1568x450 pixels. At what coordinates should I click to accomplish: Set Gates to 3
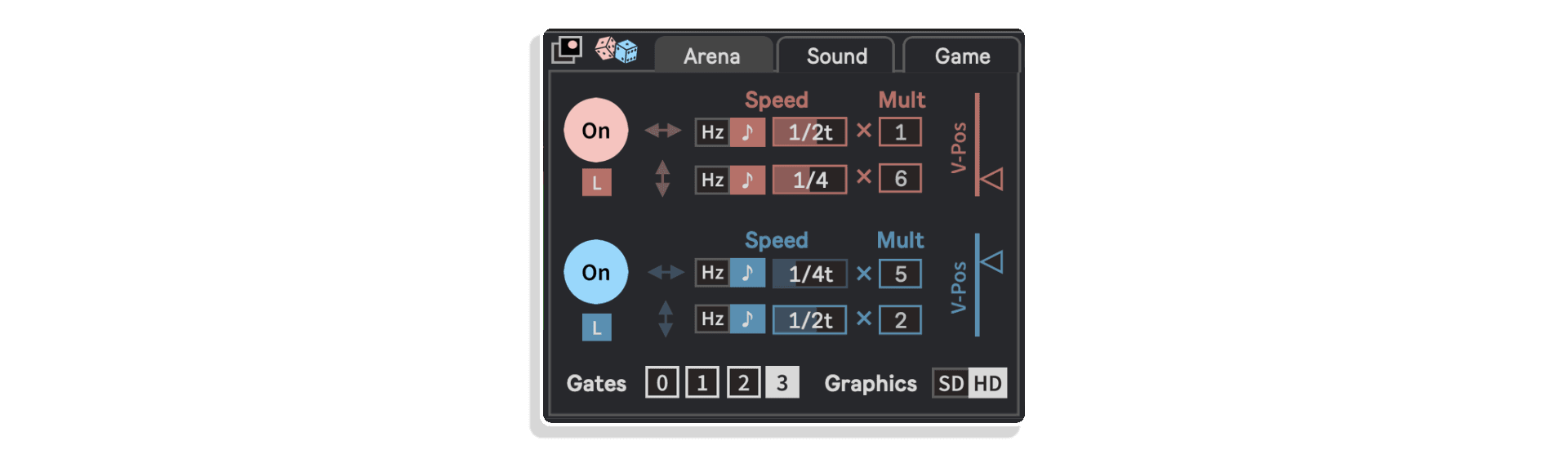tap(782, 382)
